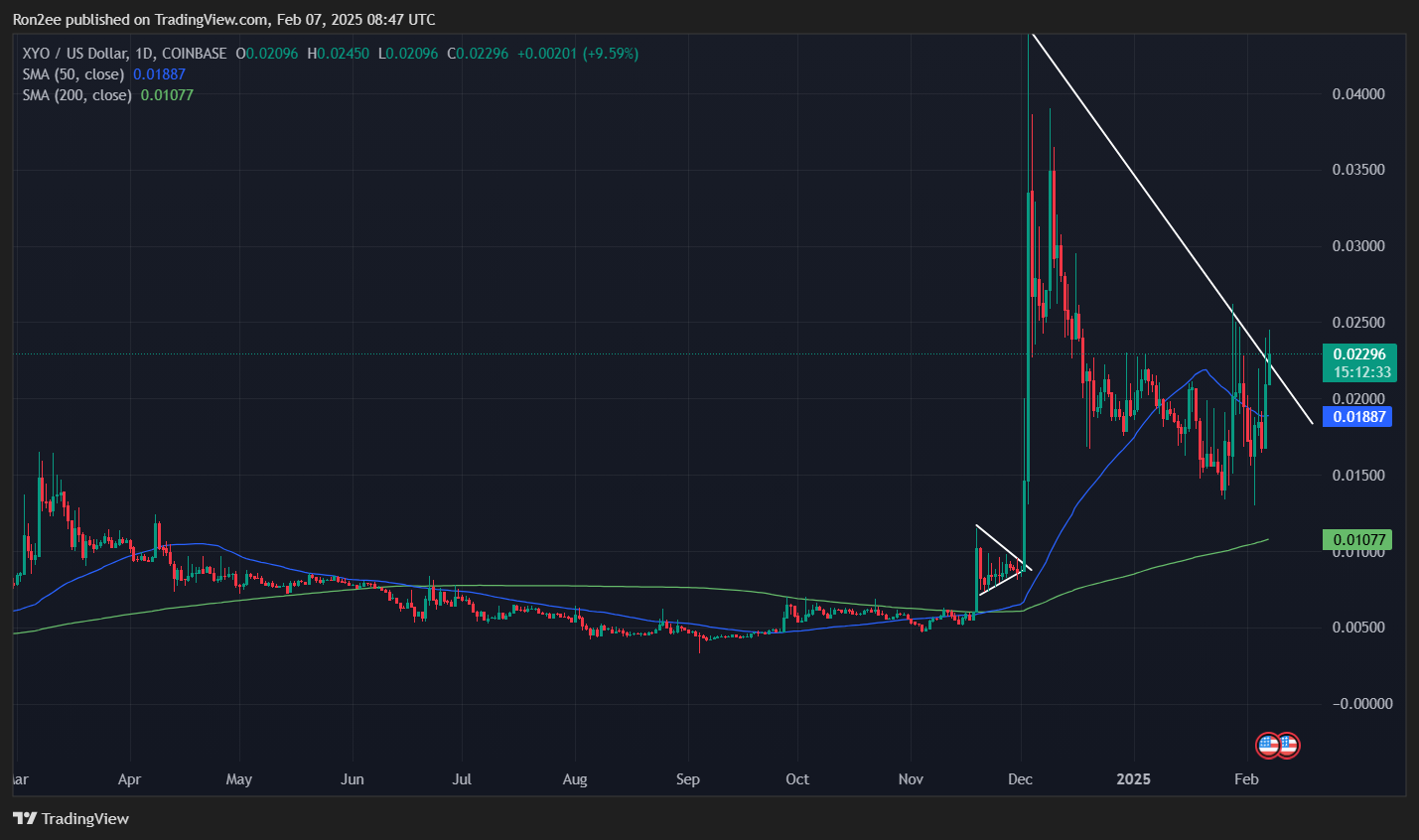Click the TradingView logo at bottom left
Image resolution: width=1419 pixels, height=840 pixels.
tap(71, 818)
